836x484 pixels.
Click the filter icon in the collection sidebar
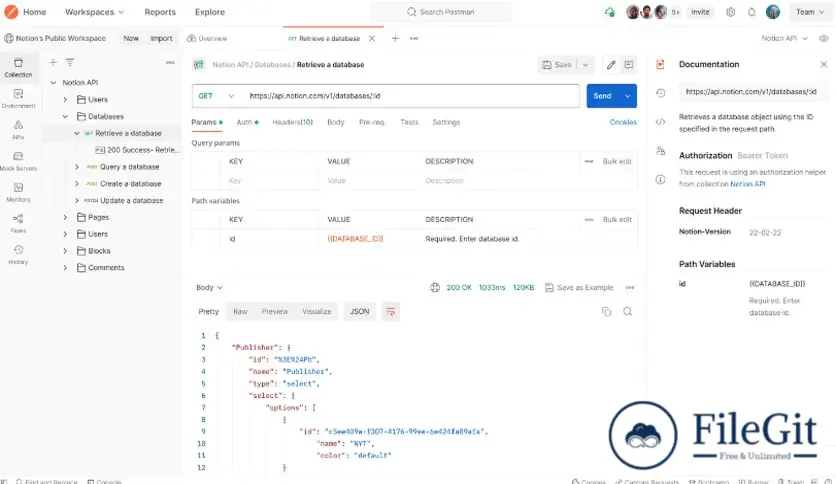pos(70,62)
